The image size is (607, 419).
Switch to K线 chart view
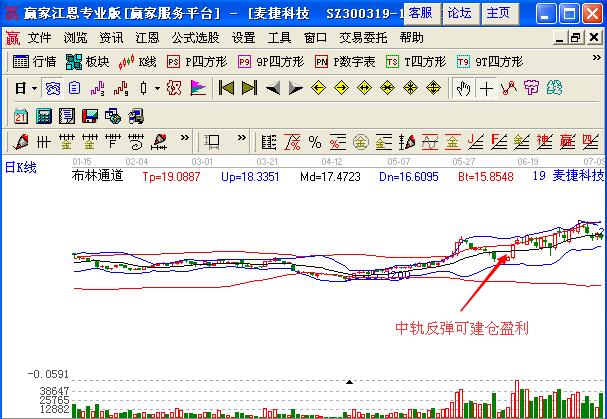(x=138, y=62)
